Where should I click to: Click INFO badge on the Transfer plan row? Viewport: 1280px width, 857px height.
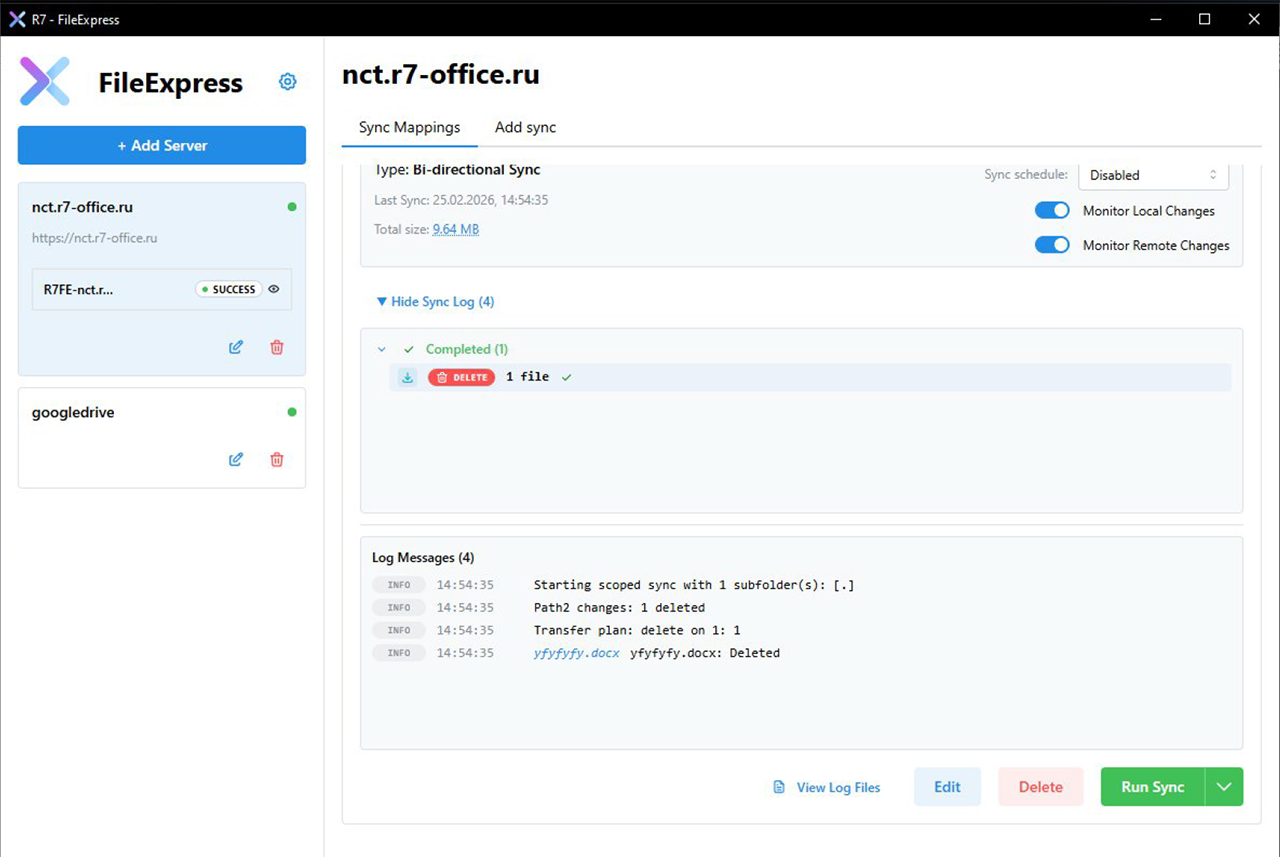(399, 630)
